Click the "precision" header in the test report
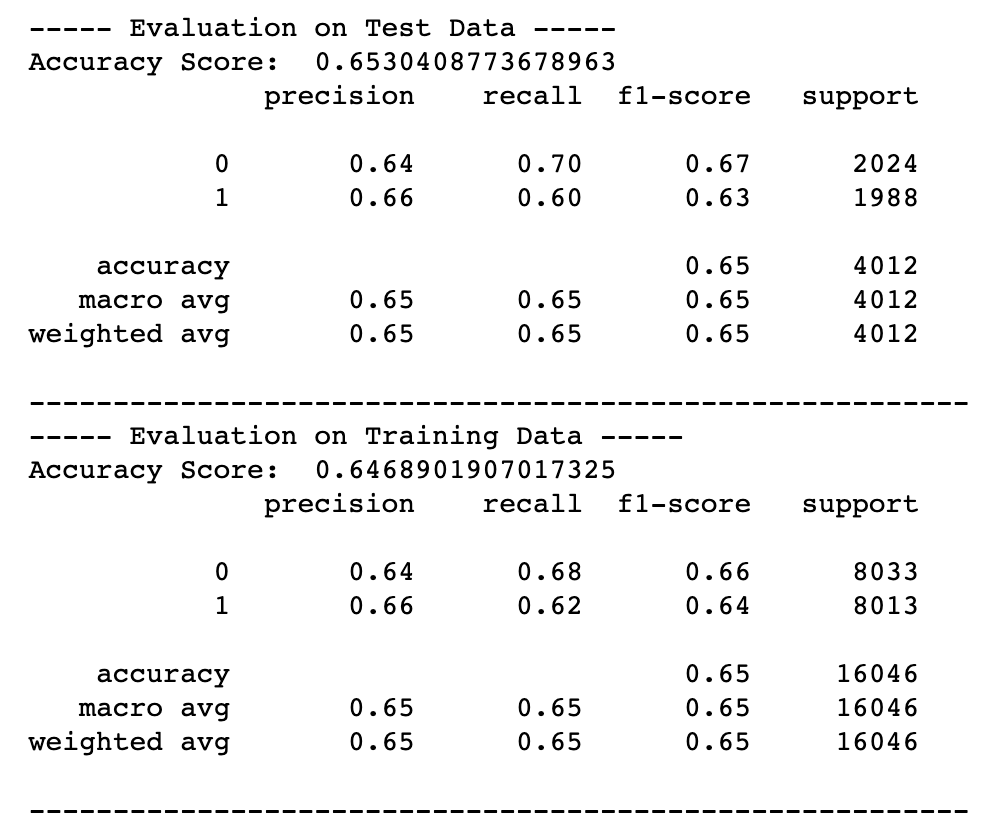 [x=339, y=97]
